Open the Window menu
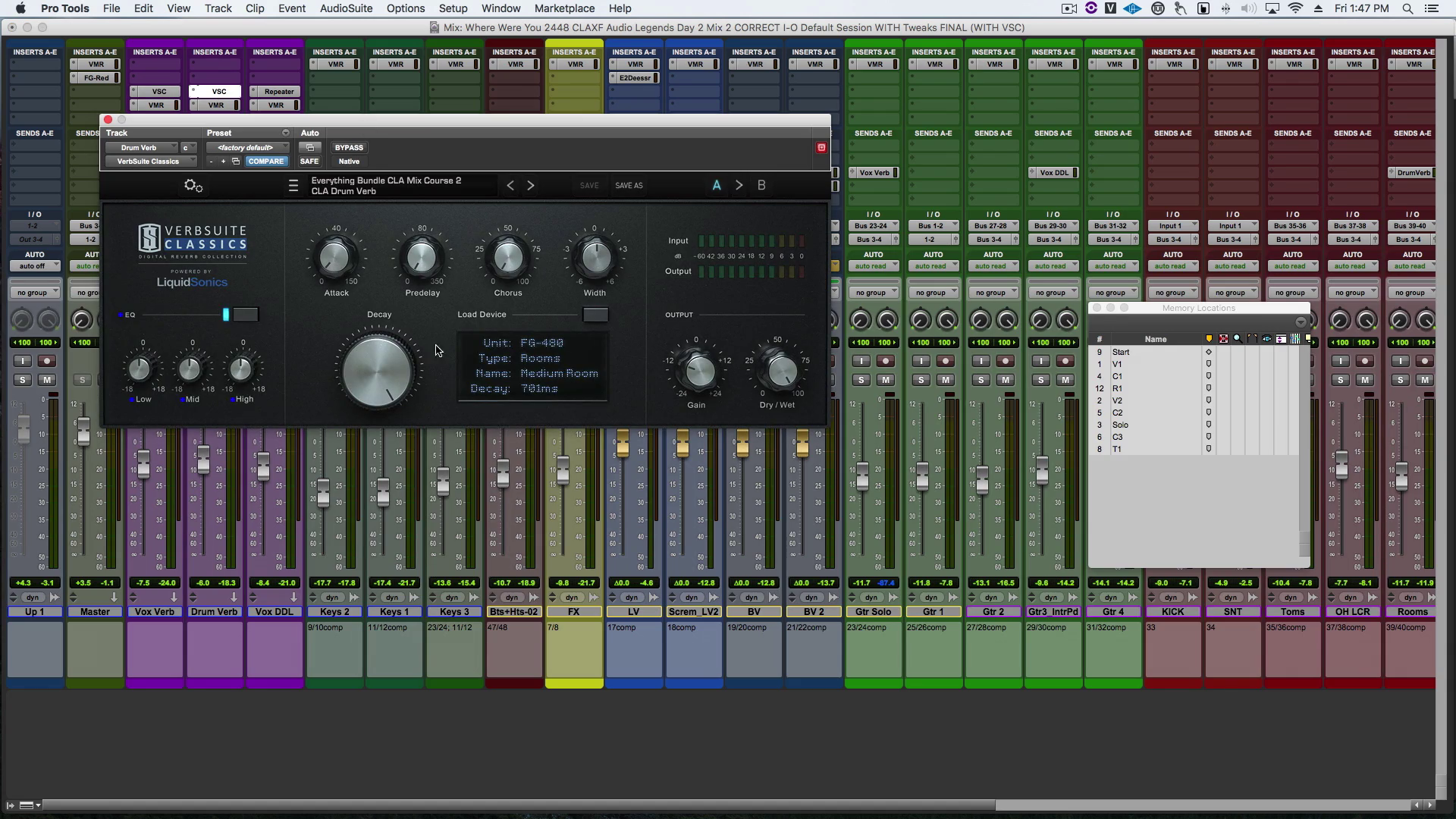Viewport: 1456px width, 819px height. (x=500, y=8)
